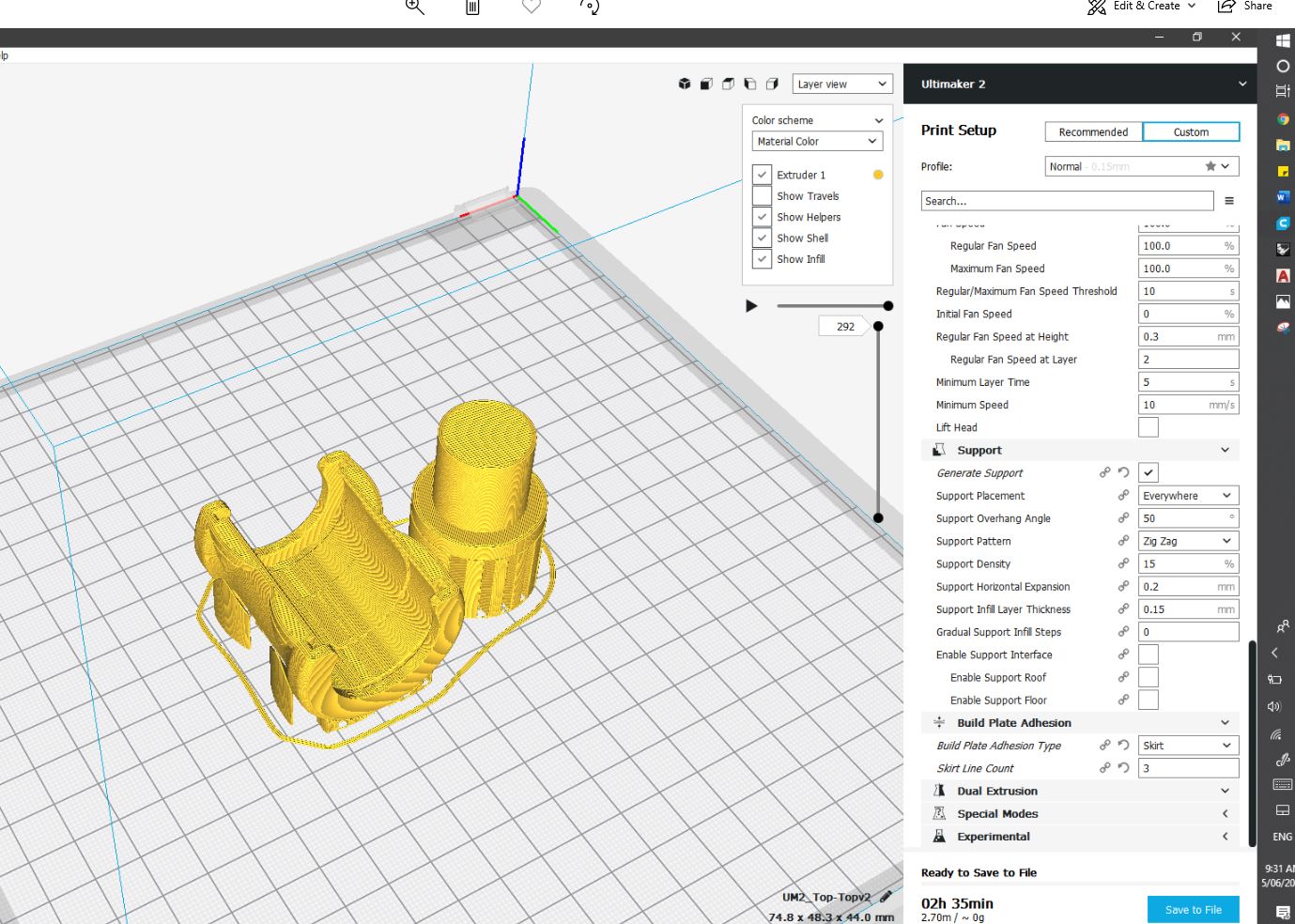Click the link icon beside Support Horizontal Expansion
Viewport: 1295px width, 924px height.
pyautogui.click(x=1123, y=586)
